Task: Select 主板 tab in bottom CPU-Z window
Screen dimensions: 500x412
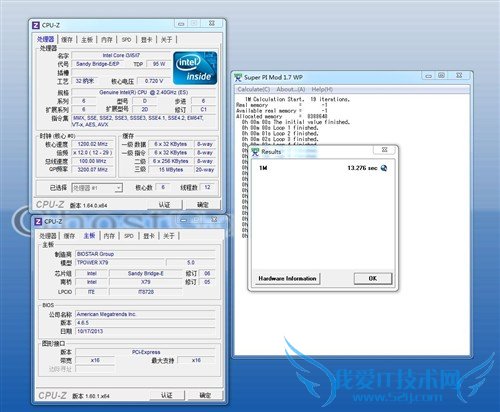Action: pos(89,236)
